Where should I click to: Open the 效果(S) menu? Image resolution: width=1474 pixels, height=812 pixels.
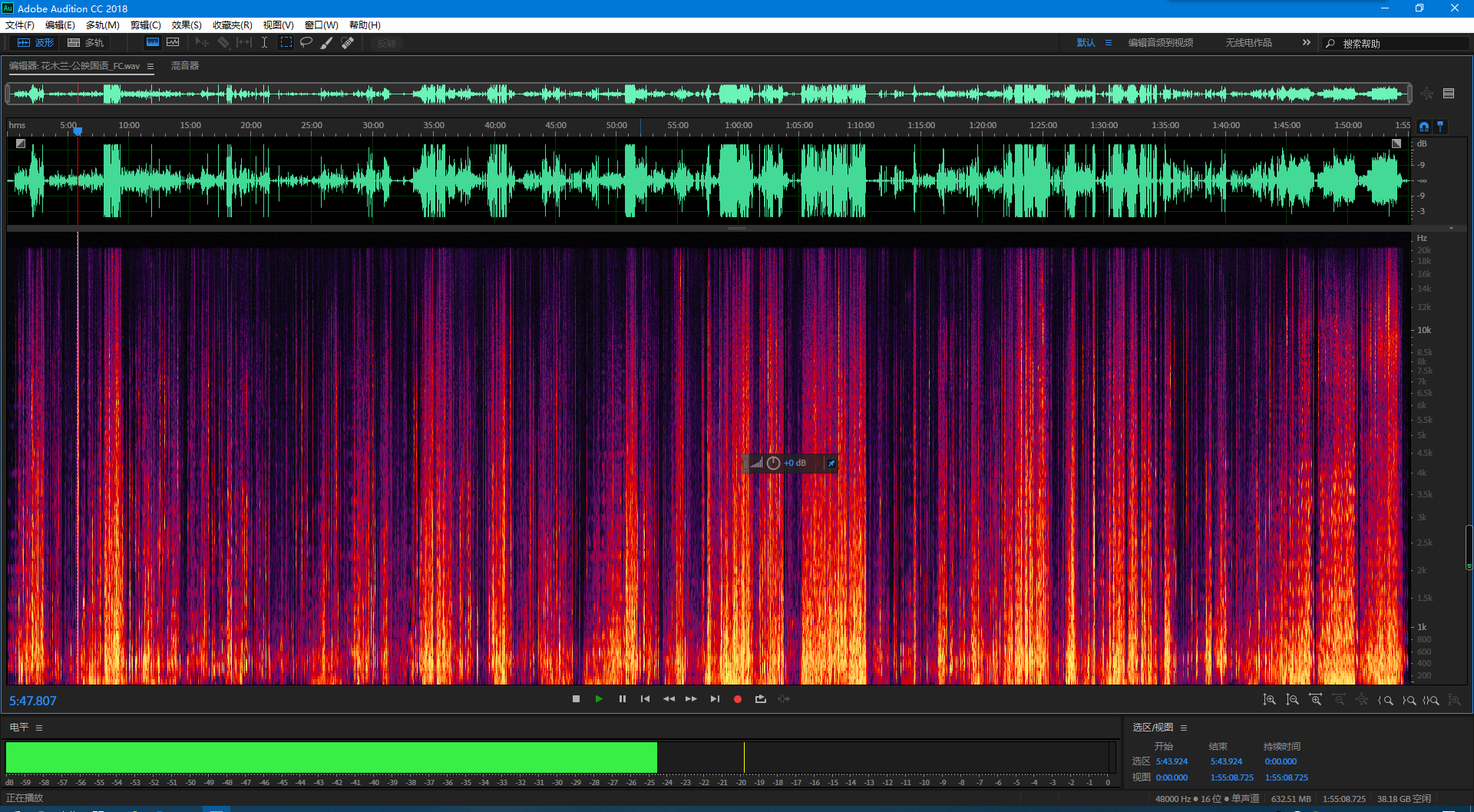pyautogui.click(x=187, y=25)
